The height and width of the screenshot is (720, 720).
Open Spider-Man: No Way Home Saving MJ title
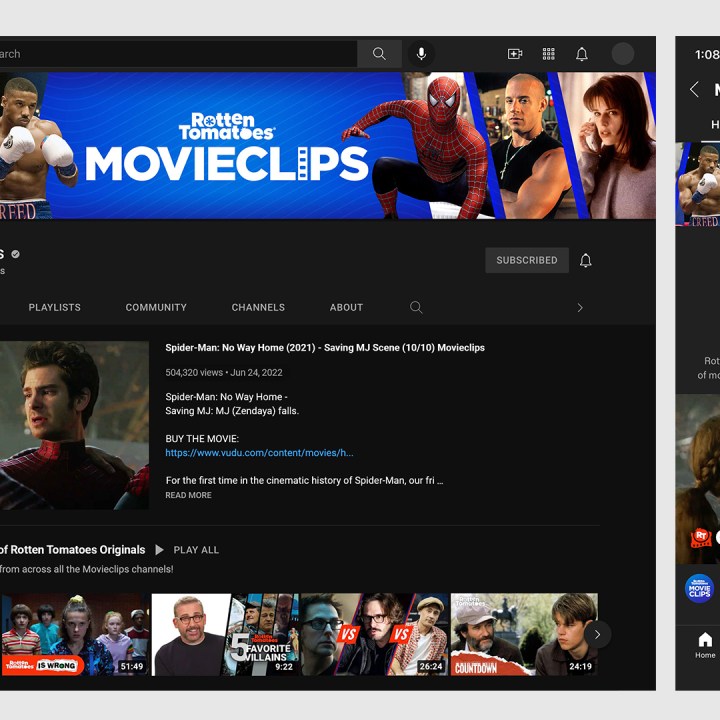(x=325, y=348)
